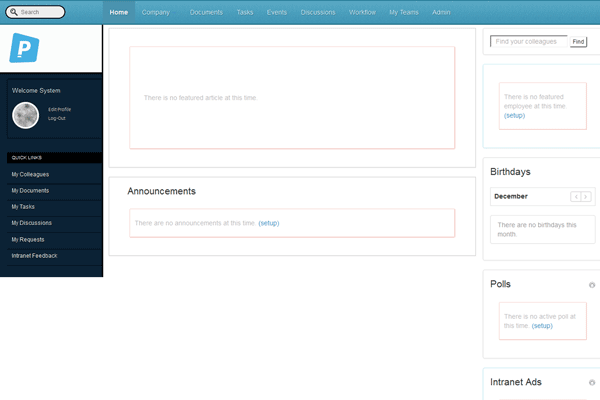The image size is (600, 400).
Task: Open Intranet Feedback quick link
Action: click(34, 256)
